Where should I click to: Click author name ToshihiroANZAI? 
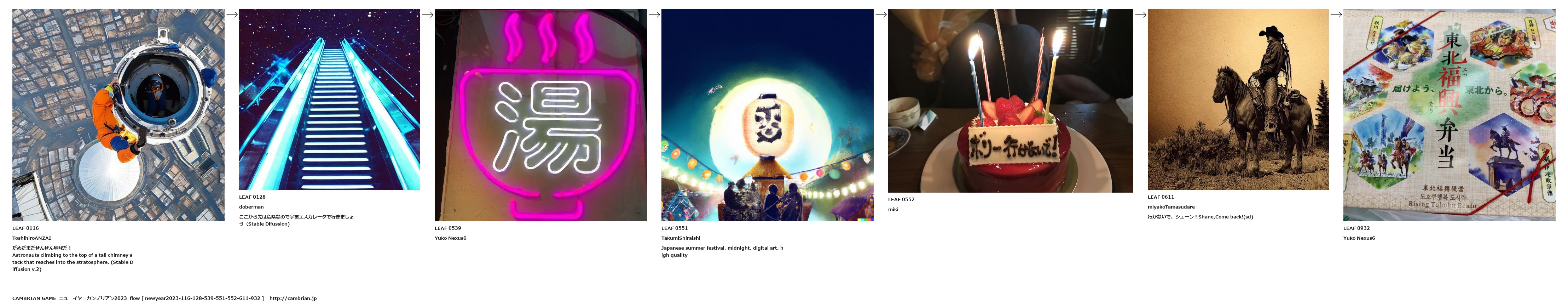point(31,238)
